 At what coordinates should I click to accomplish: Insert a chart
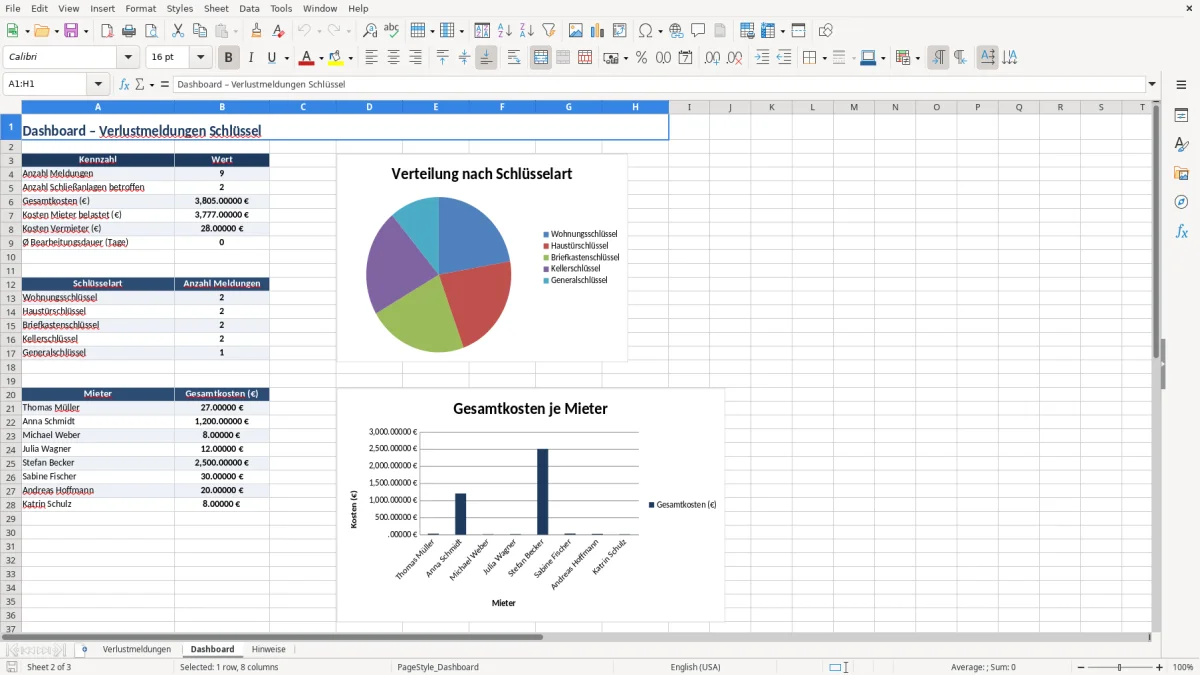click(598, 31)
